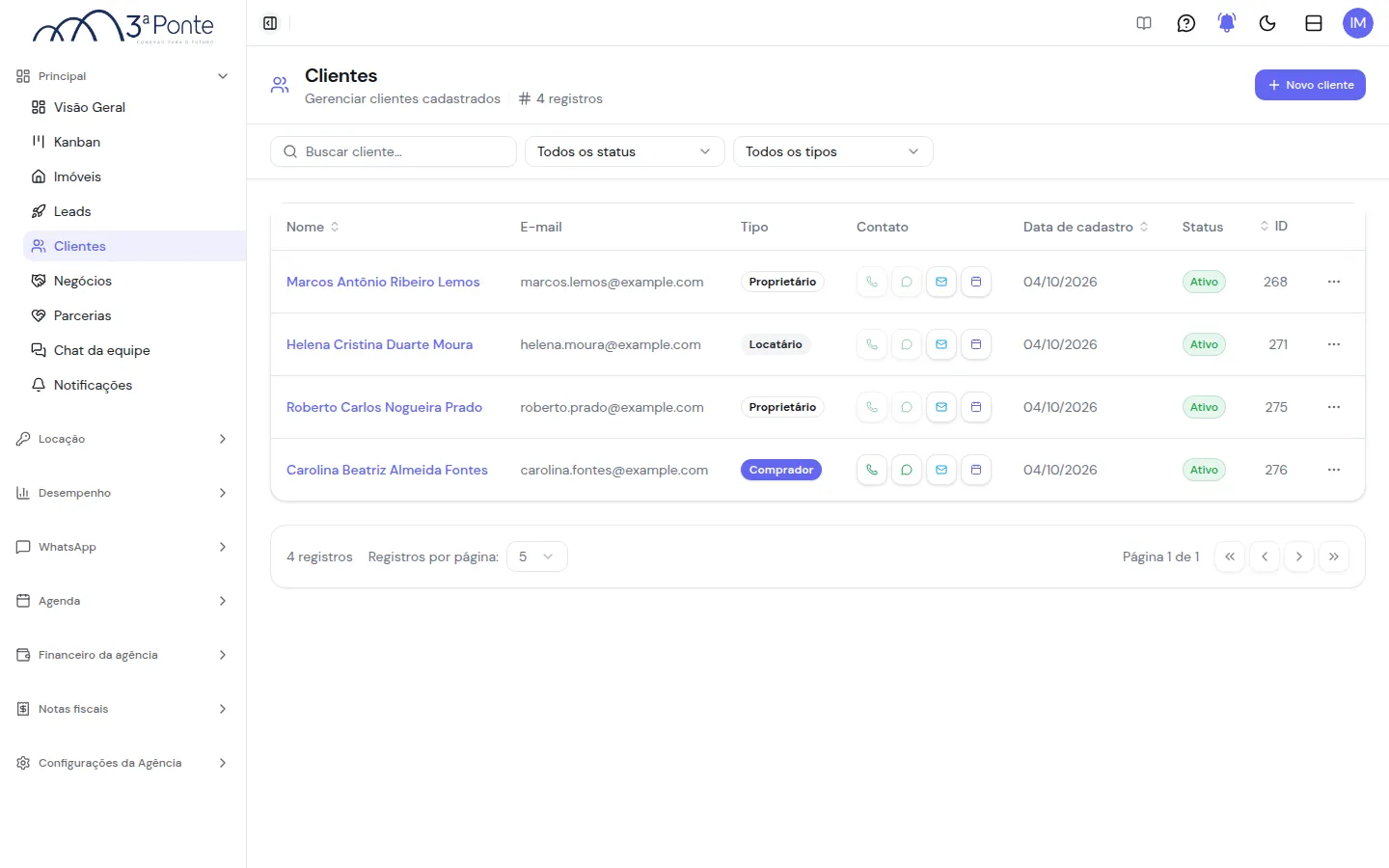The width and height of the screenshot is (1389, 868).
Task: Open chat icon for Carolina Beatriz Almeida Fontes
Action: (907, 470)
